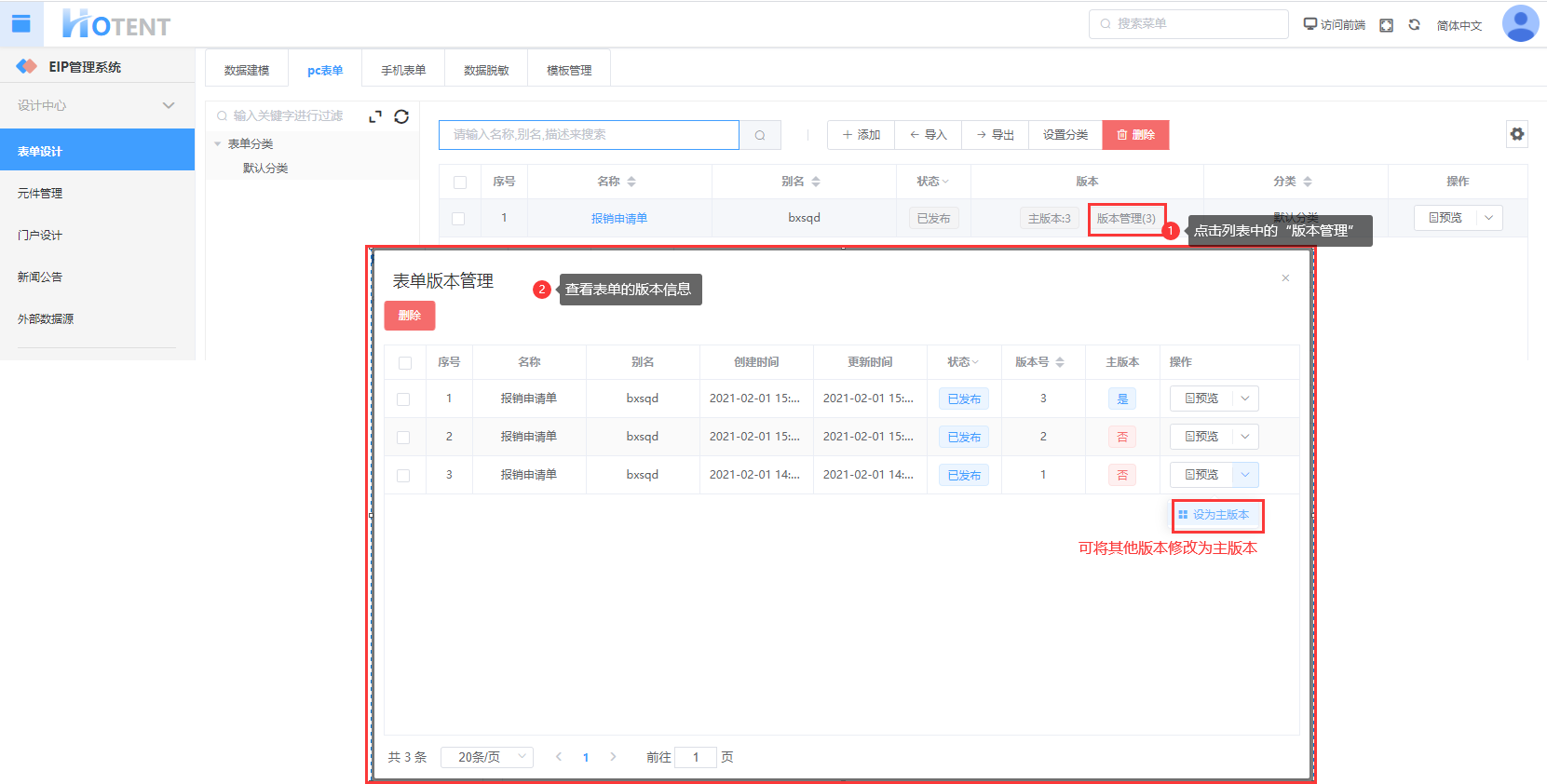1547x784 pixels.
Task: Click the user avatar icon
Action: click(x=1519, y=24)
